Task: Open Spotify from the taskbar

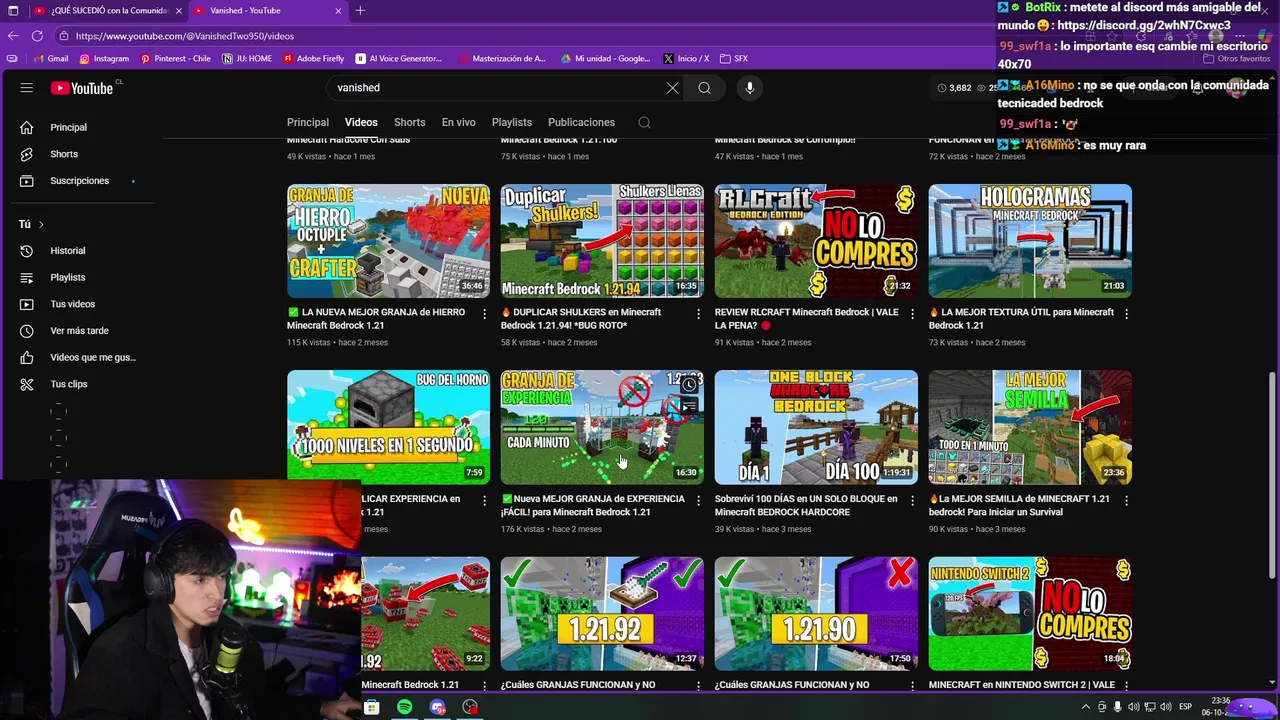Action: point(404,707)
